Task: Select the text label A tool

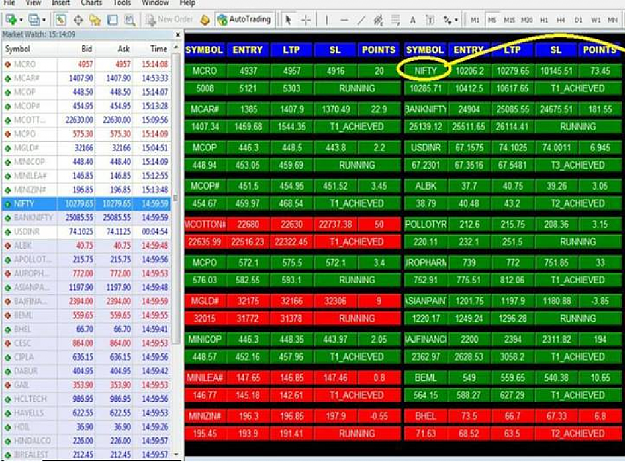Action: pyautogui.click(x=413, y=20)
